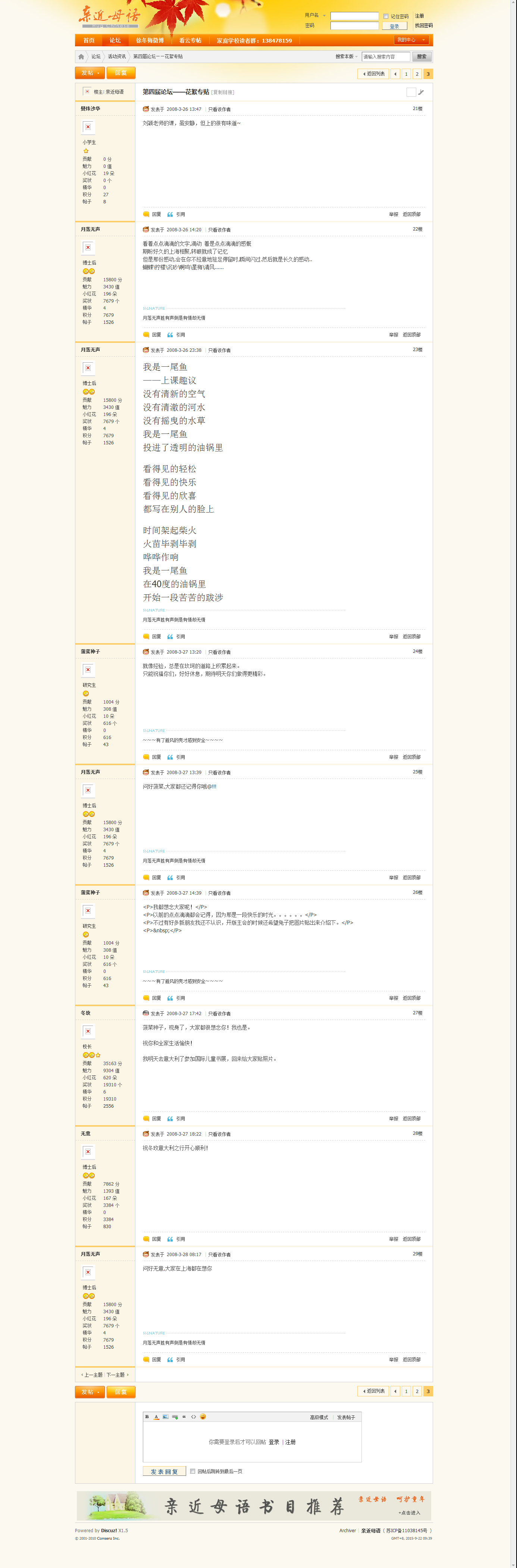
Task: Open the insert image icon in editor
Action: (165, 1417)
